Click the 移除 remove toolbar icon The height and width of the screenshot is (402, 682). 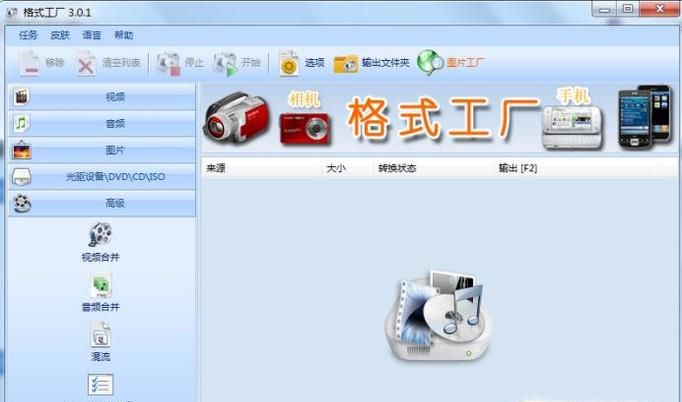click(x=30, y=63)
